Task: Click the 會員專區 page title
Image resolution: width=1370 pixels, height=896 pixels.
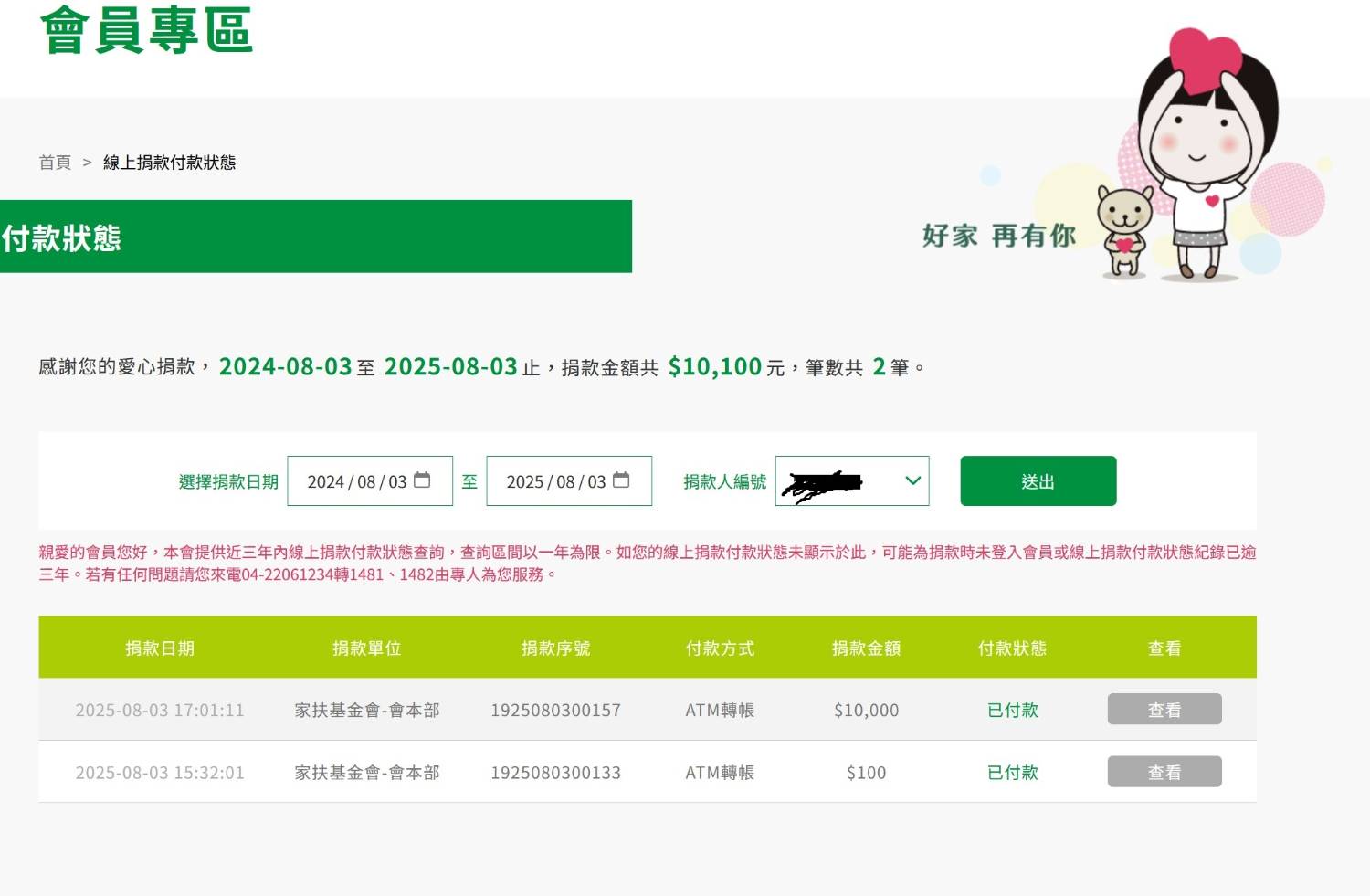Action: [x=146, y=30]
